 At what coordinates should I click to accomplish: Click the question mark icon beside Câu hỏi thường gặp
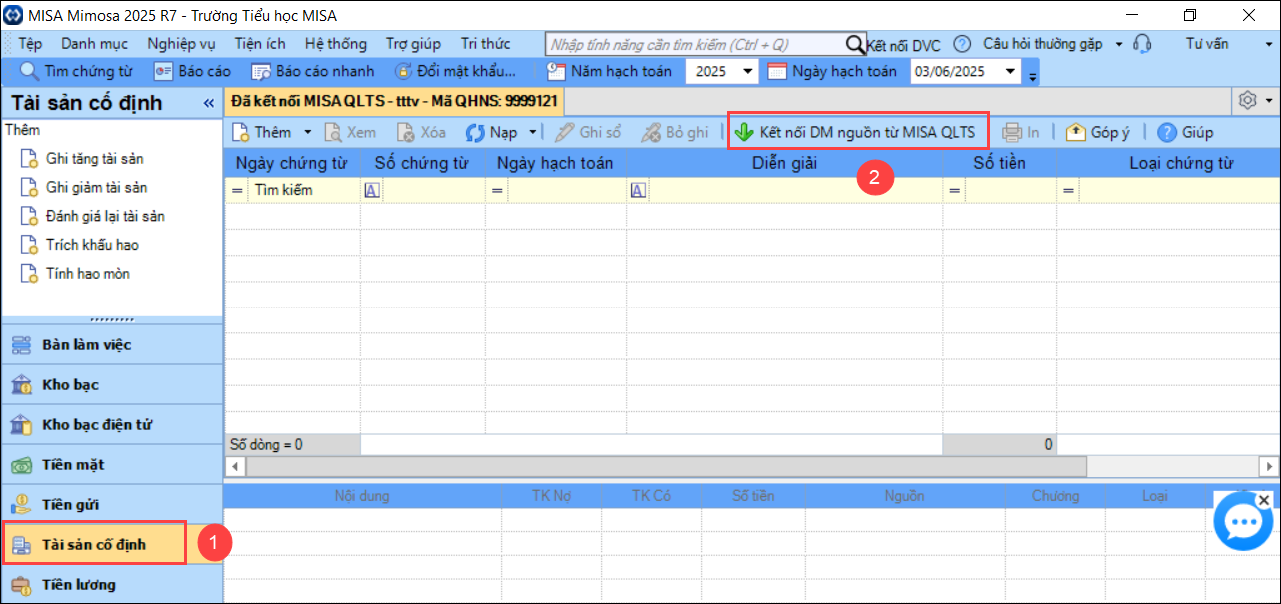[x=962, y=44]
